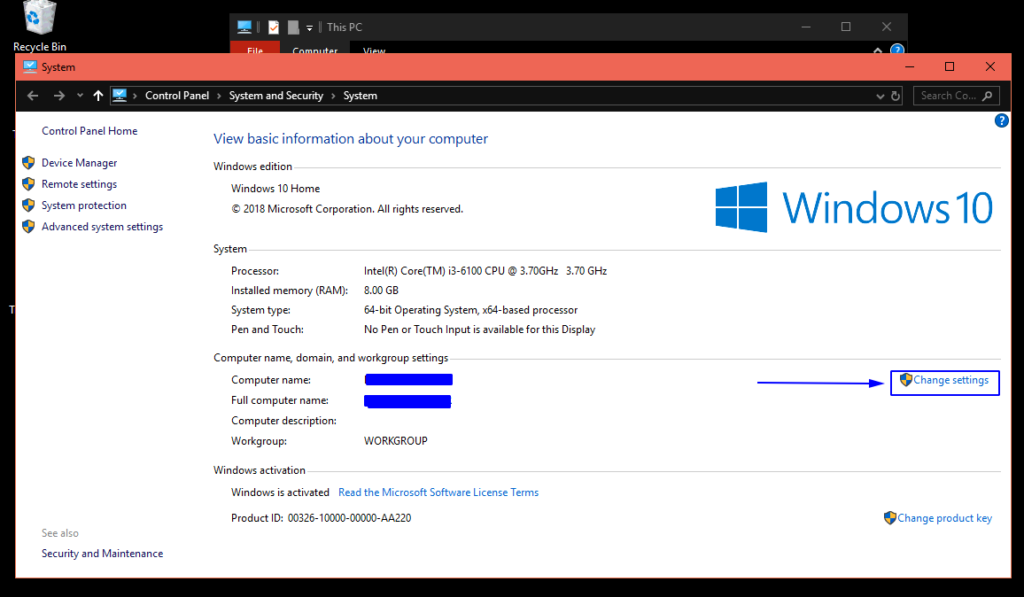Open address bar history dropdown

click(x=880, y=96)
